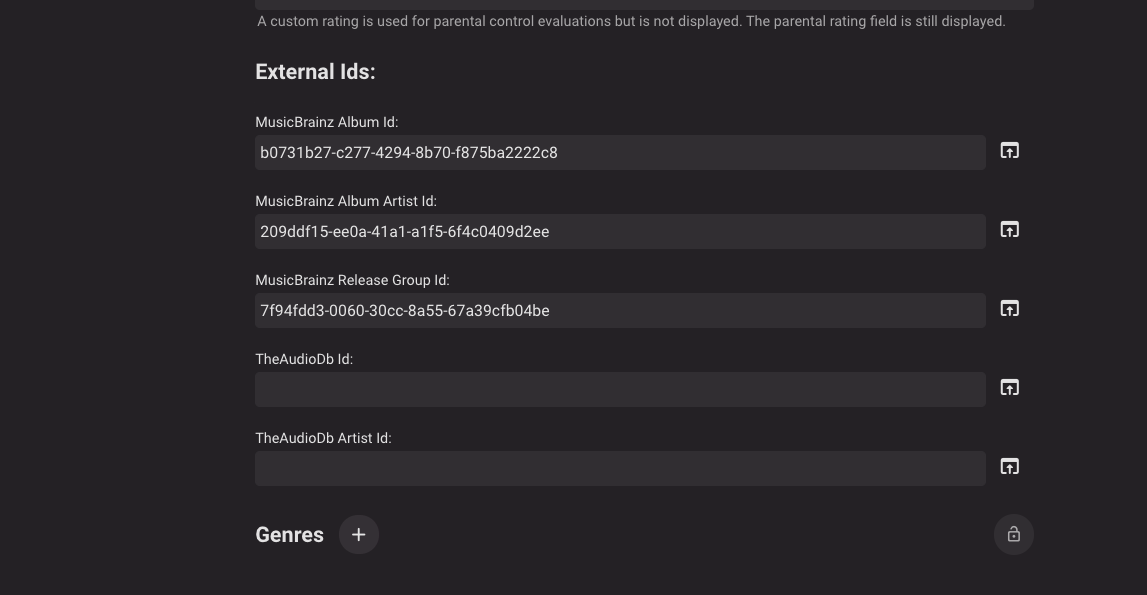Click the lock icon in the Genres row
The height and width of the screenshot is (595, 1147).
(1013, 534)
